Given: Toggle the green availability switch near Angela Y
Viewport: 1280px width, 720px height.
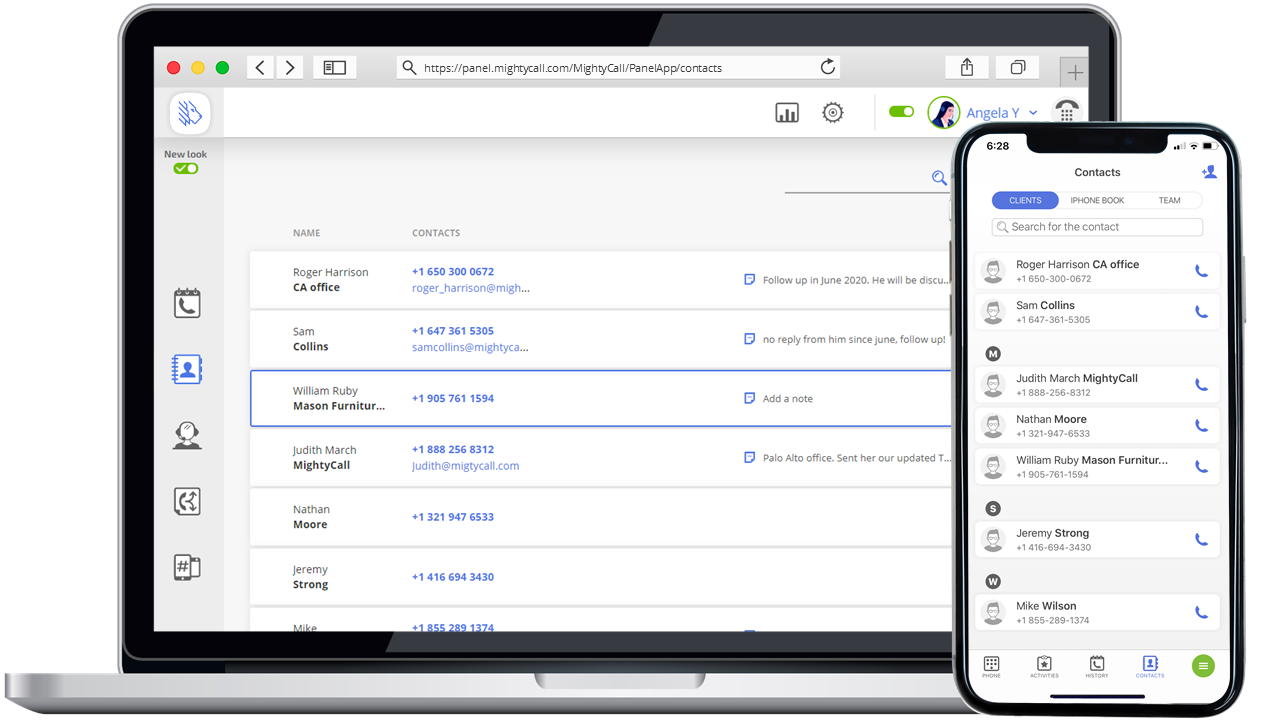Looking at the screenshot, I should (901, 112).
